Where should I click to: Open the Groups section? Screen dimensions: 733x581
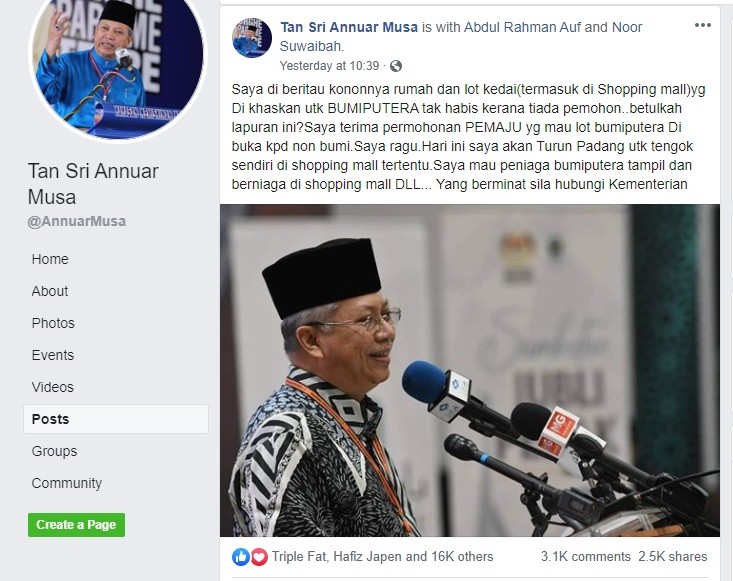[x=55, y=451]
